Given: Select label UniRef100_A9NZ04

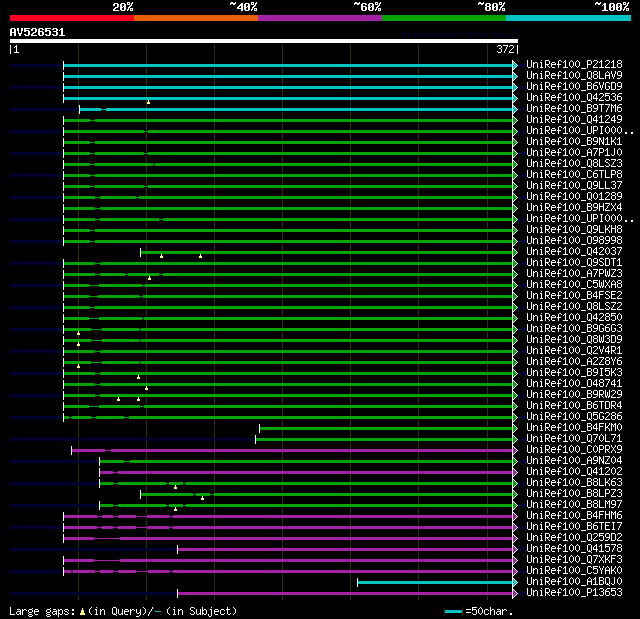Looking at the screenshot, I should tap(574, 461).
